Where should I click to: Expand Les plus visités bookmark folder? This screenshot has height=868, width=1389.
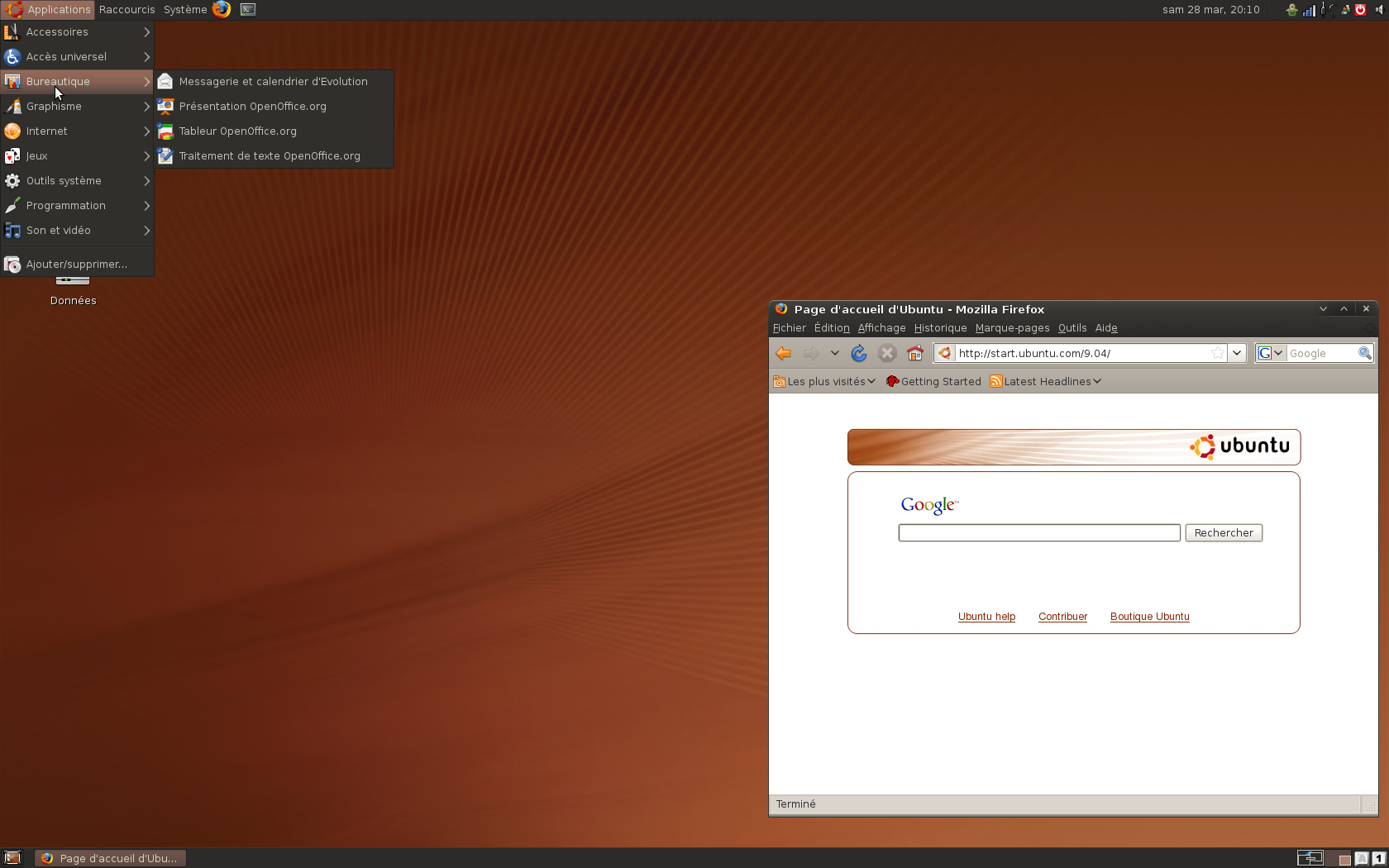[x=823, y=381]
